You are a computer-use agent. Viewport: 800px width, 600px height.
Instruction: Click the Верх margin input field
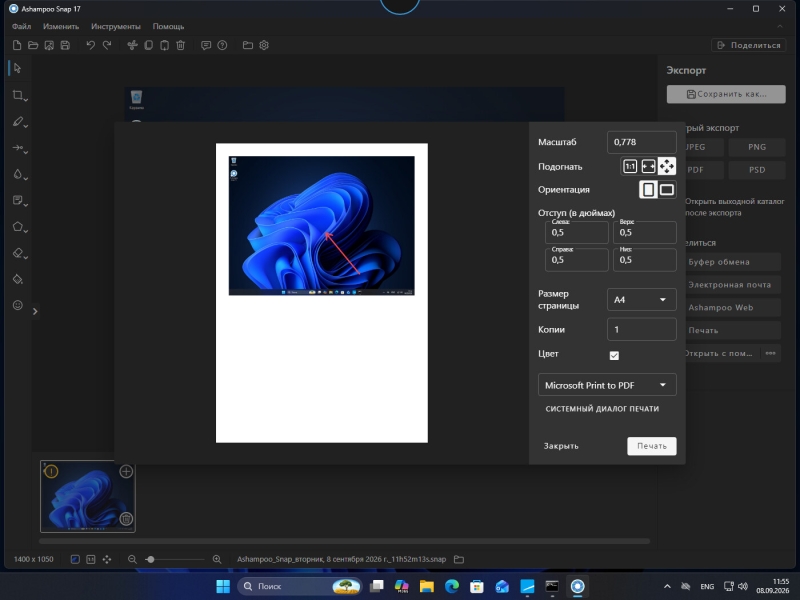click(x=645, y=232)
